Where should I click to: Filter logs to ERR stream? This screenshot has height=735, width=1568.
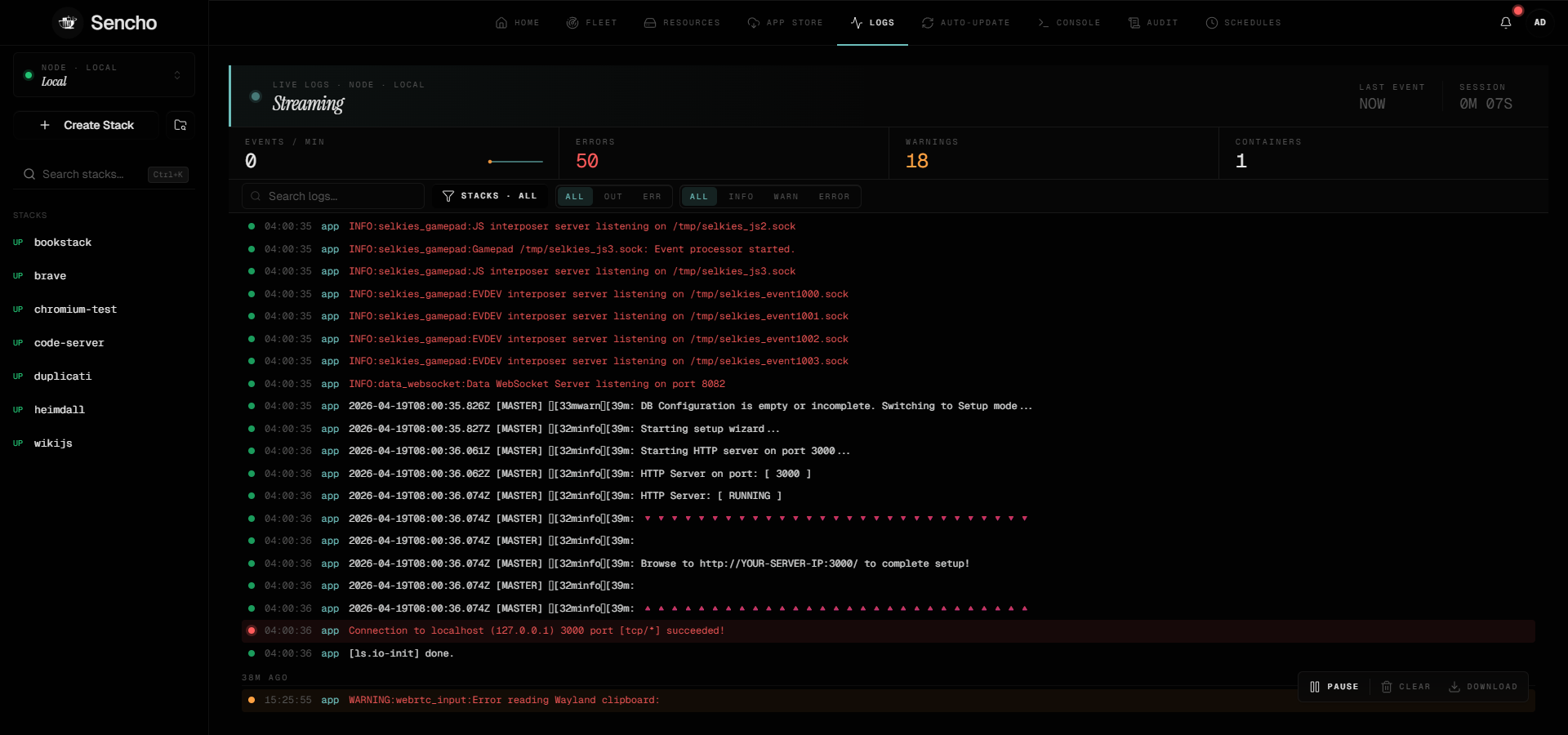coord(652,197)
